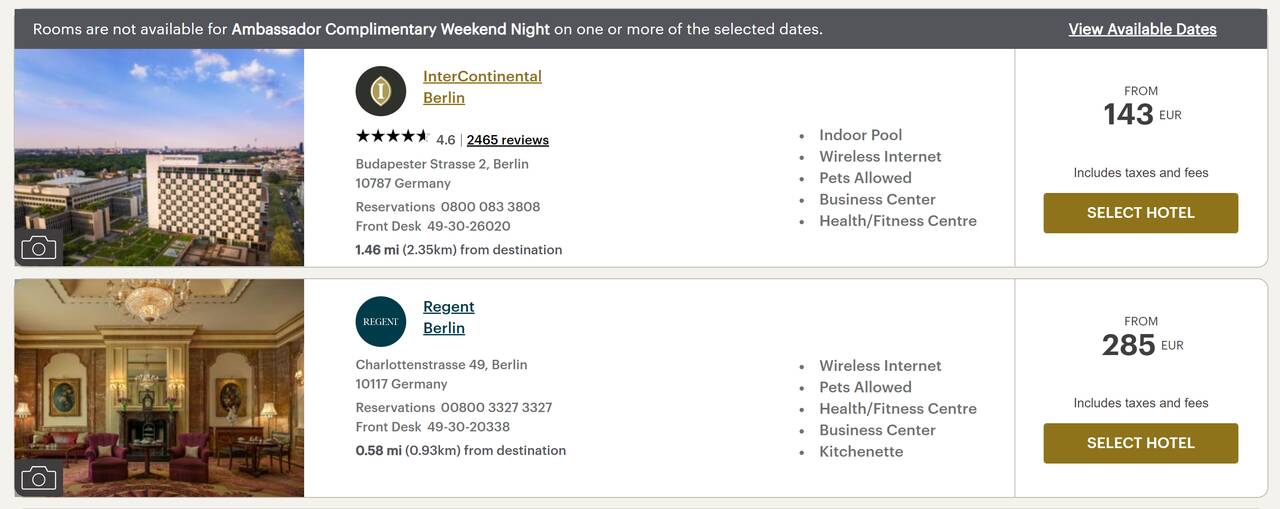Image resolution: width=1280 pixels, height=509 pixels.
Task: Click the Indoor Pool amenity for InterContinental
Action: coord(861,135)
